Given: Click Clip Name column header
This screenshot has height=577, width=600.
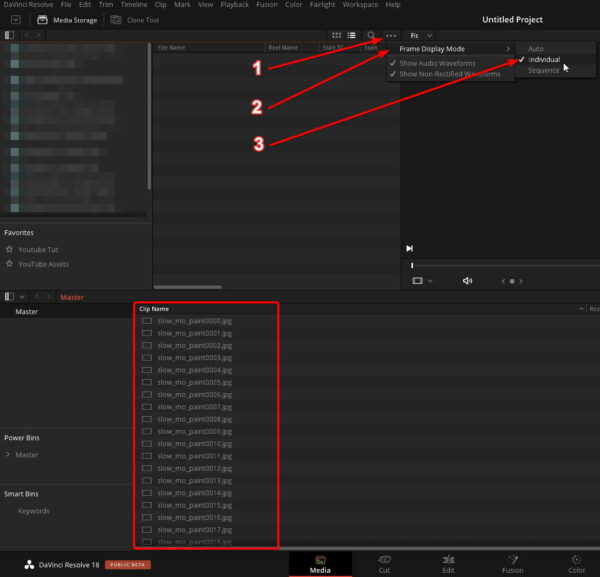Looking at the screenshot, I should [x=154, y=309].
